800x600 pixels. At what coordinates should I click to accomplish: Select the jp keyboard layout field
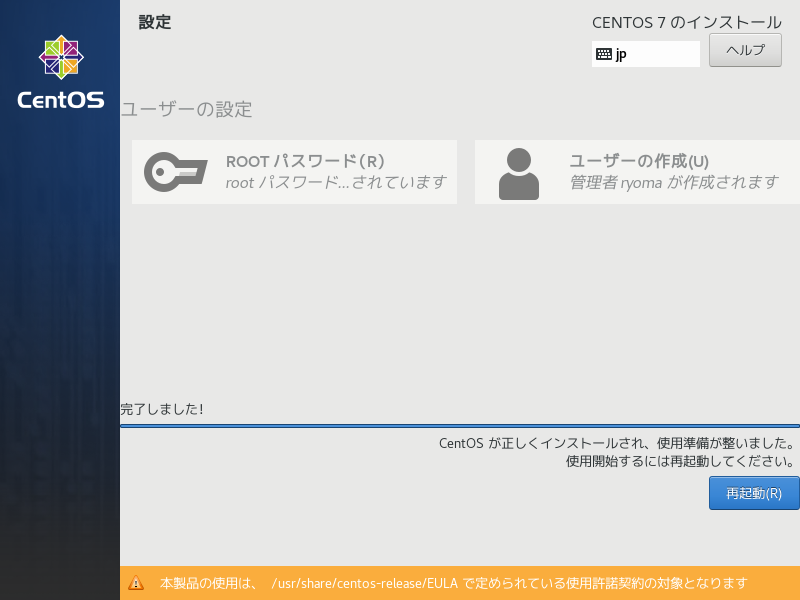tap(645, 54)
